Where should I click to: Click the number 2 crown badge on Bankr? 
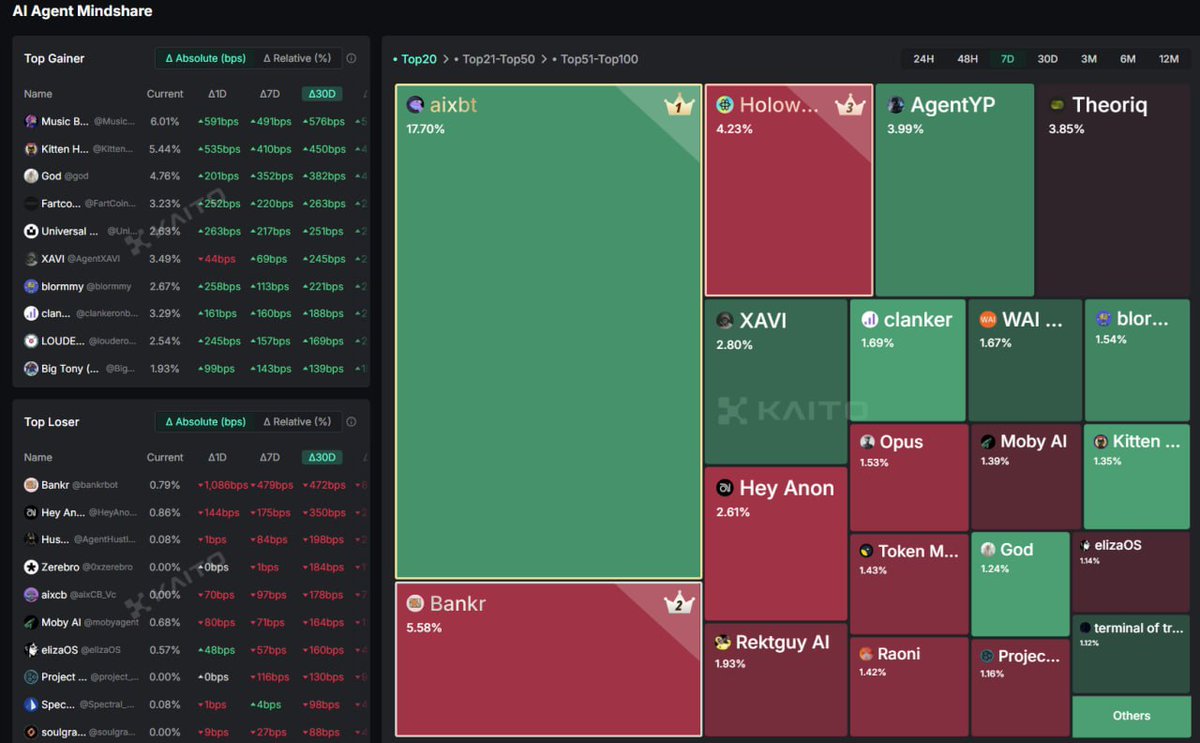[x=679, y=603]
